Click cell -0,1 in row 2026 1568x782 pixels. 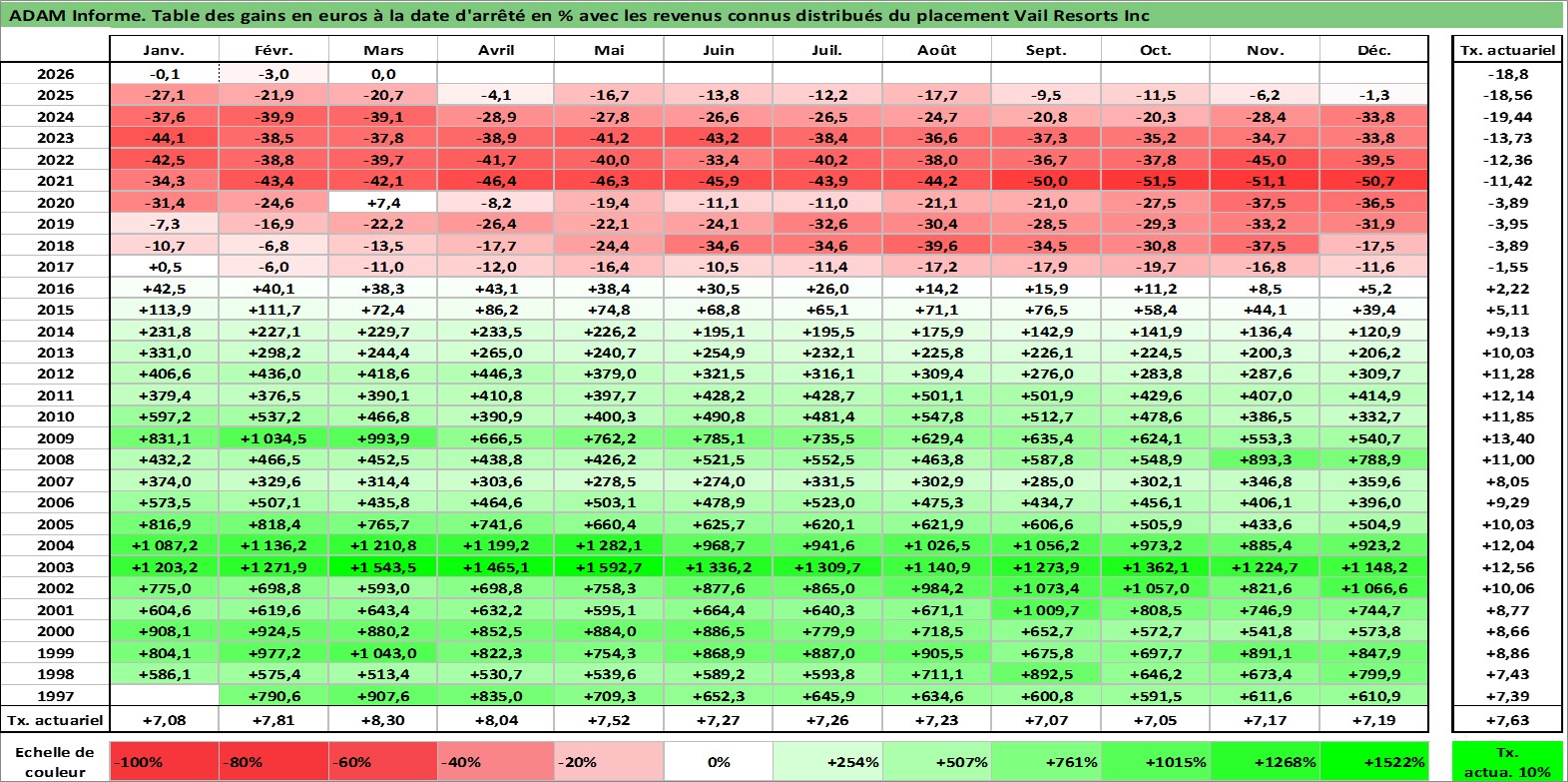click(164, 74)
